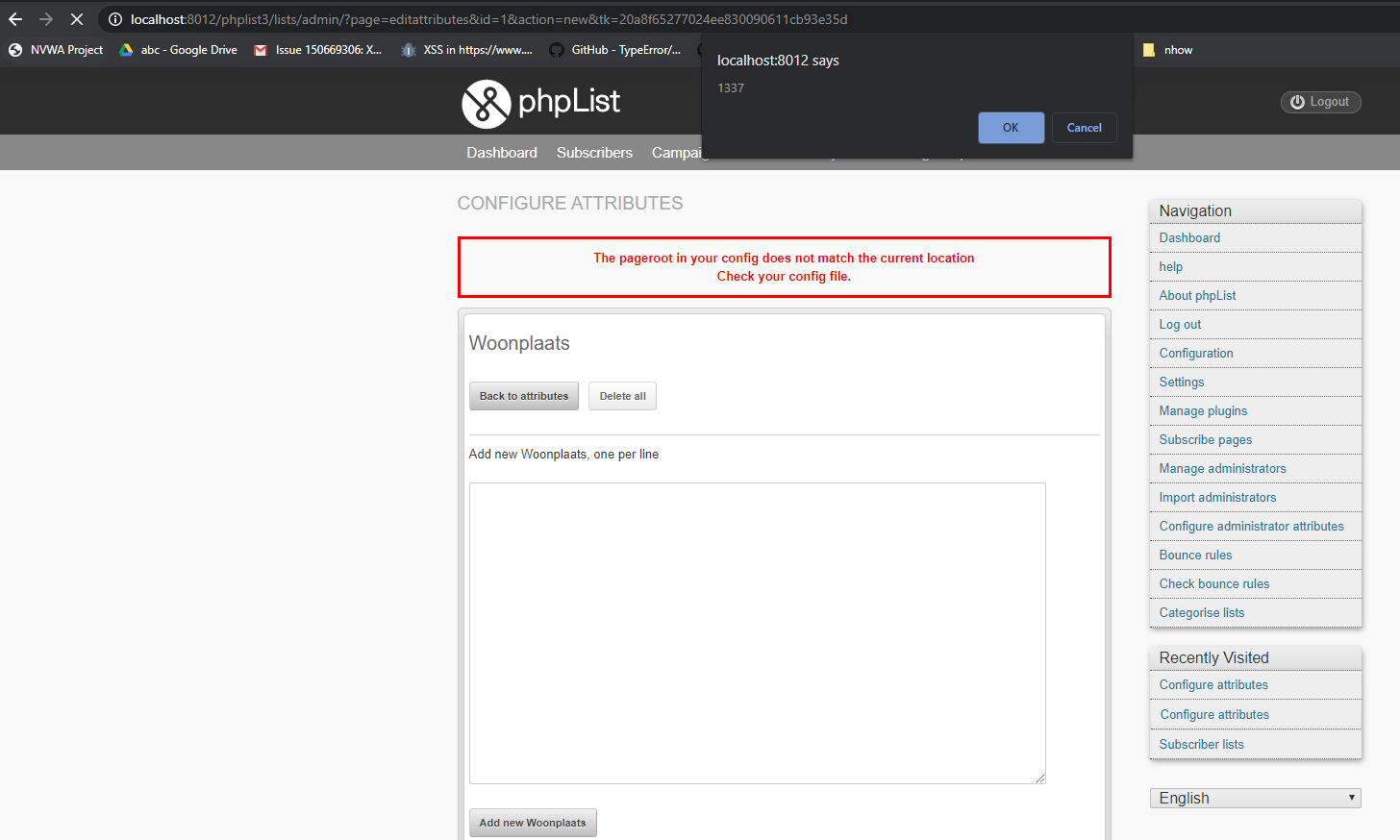The width and height of the screenshot is (1400, 840).
Task: Click the stop loading X icon
Action: point(76,18)
